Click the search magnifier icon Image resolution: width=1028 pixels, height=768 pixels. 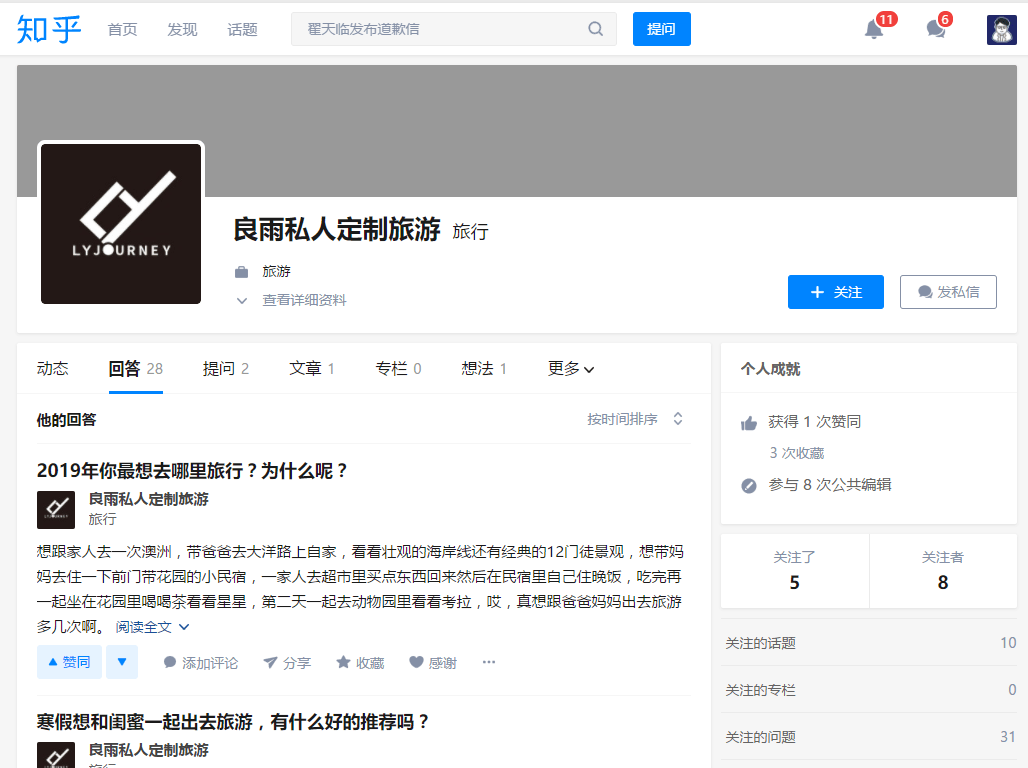click(x=595, y=29)
